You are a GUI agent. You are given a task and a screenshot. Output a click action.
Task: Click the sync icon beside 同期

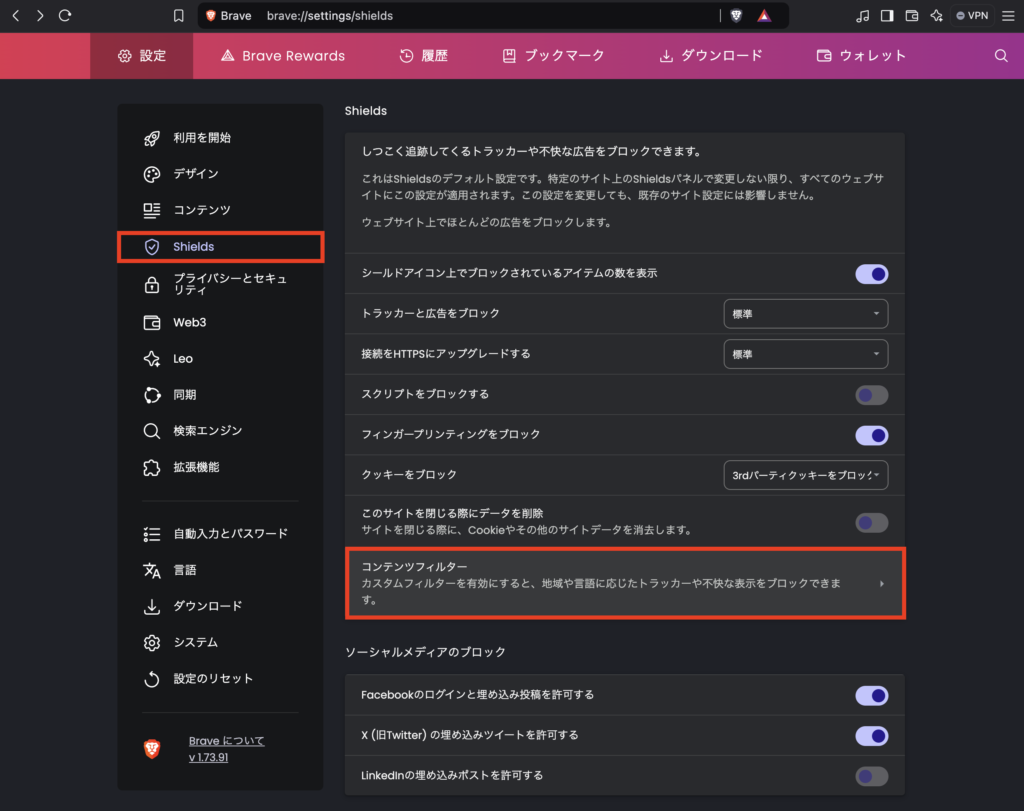click(152, 395)
